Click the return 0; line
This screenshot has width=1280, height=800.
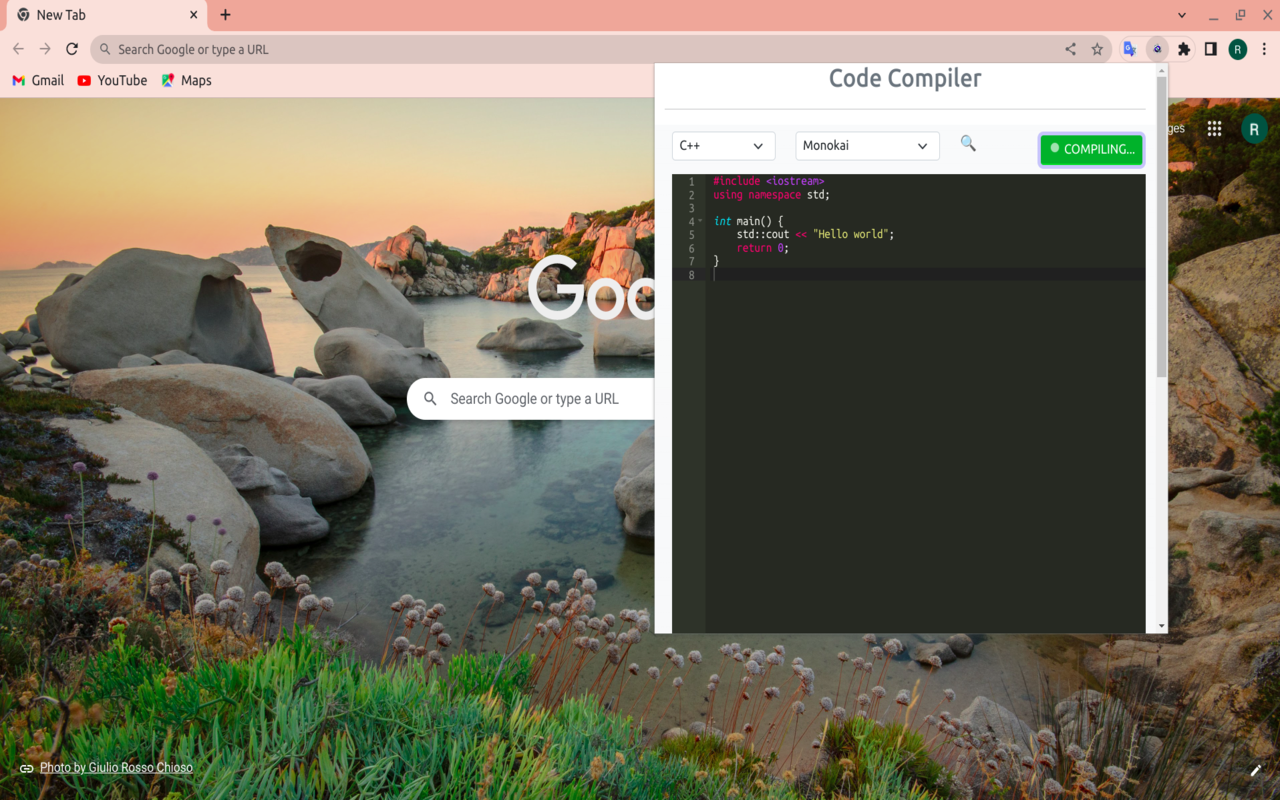763,248
